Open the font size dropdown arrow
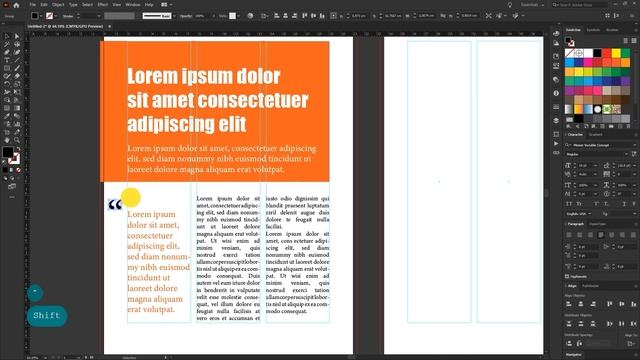640x360 pixels. [596, 165]
